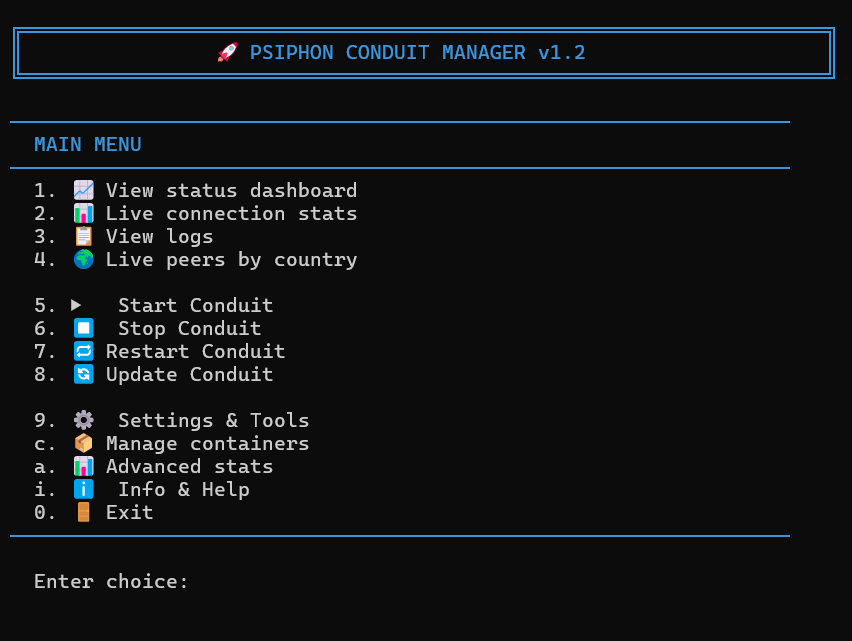Click the logs book icon next to View logs
Viewport: 852px width, 641px height.
point(84,236)
